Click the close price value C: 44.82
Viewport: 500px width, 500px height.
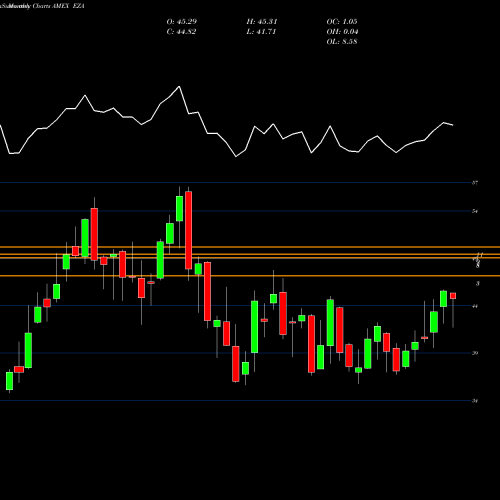point(181,32)
